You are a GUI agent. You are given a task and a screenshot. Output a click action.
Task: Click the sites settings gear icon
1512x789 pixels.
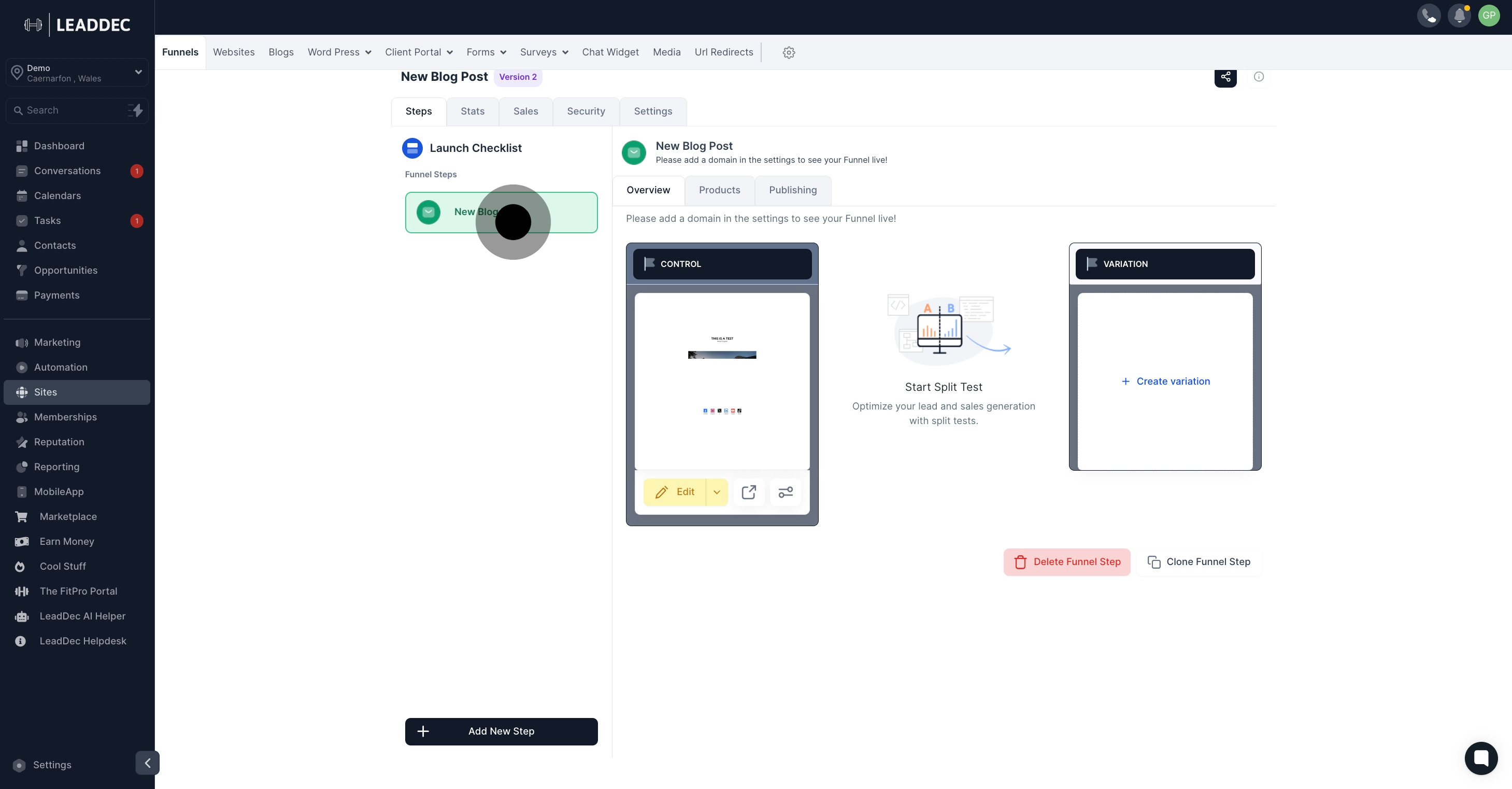pyautogui.click(x=788, y=53)
